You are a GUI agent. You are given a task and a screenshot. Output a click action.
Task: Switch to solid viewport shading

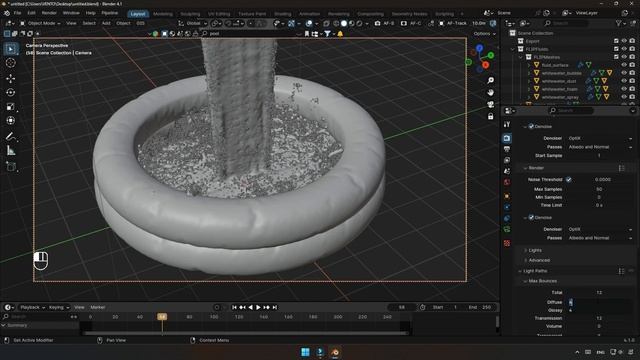(x=344, y=23)
